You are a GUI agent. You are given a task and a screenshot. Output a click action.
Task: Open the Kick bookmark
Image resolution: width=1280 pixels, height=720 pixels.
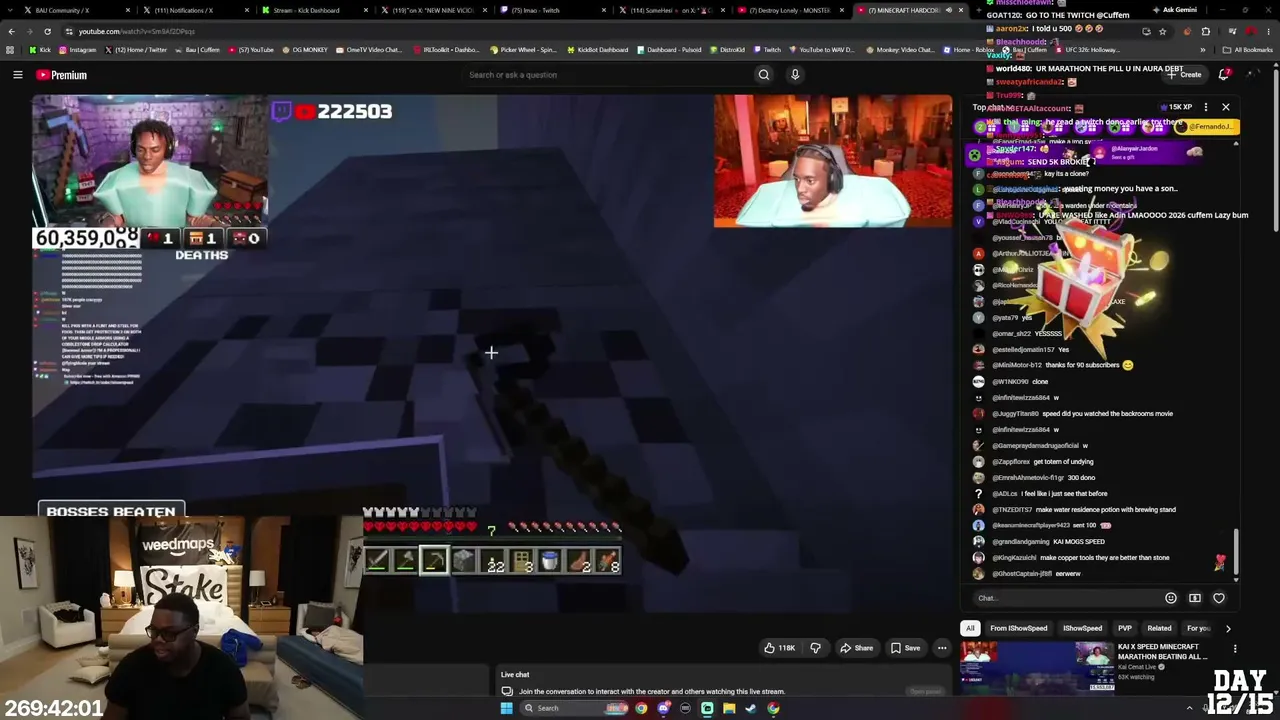[x=40, y=50]
